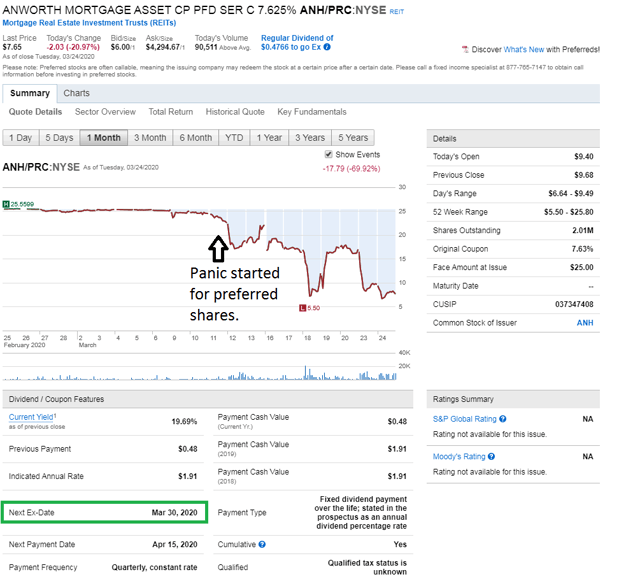This screenshot has height=579, width=640.
Task: Open the PDF icon beside Discover What's New
Action: (x=465, y=49)
